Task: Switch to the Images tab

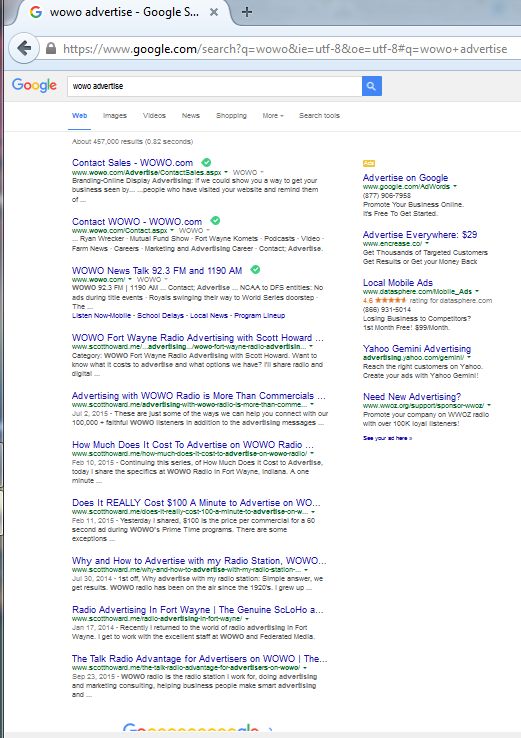Action: point(115,115)
